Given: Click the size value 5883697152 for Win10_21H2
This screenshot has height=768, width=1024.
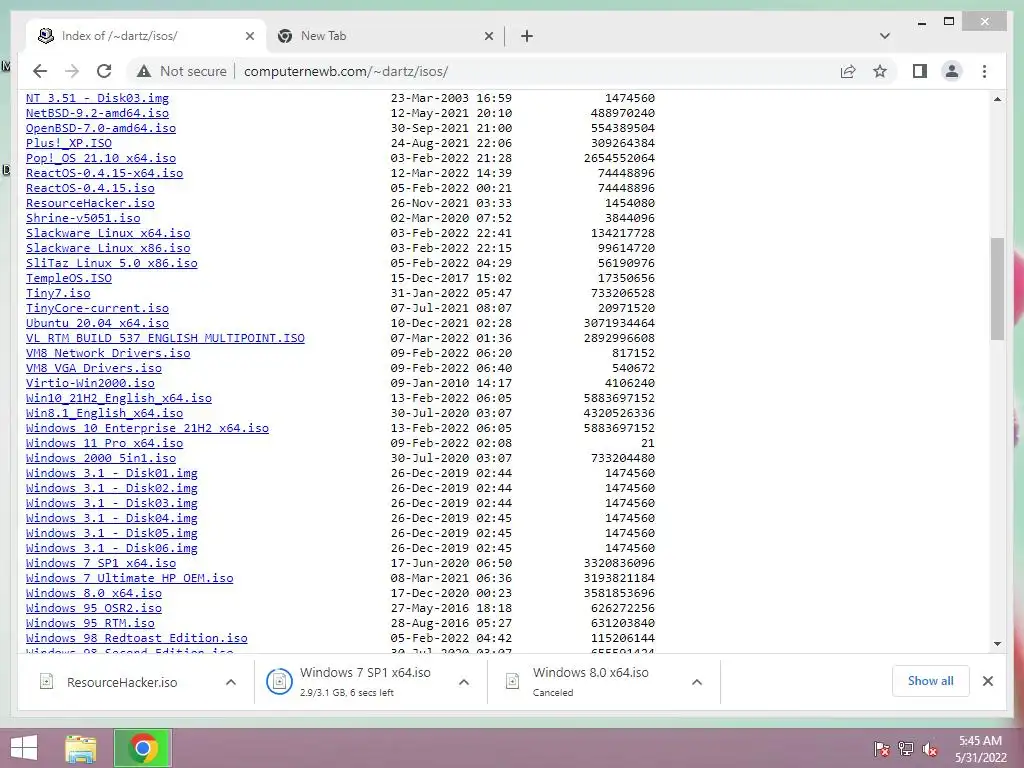Looking at the screenshot, I should click(619, 398).
